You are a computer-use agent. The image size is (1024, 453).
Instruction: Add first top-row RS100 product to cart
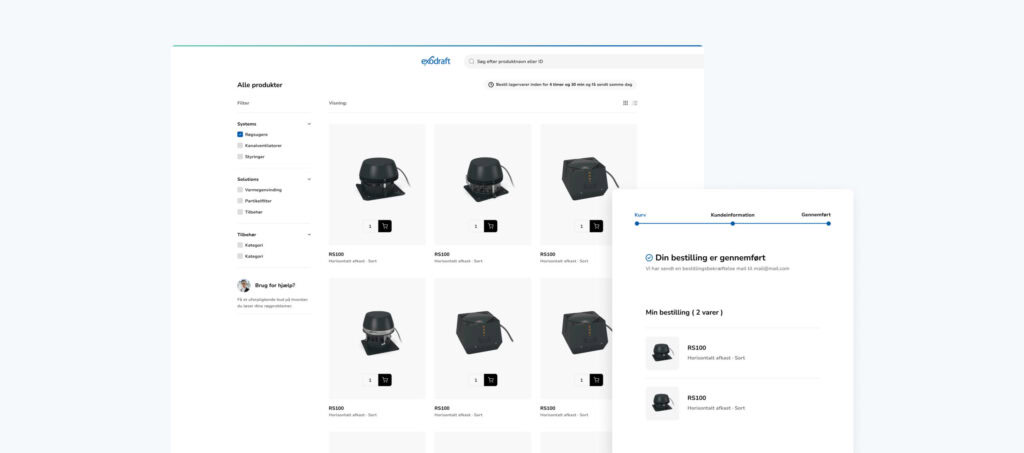pos(385,226)
